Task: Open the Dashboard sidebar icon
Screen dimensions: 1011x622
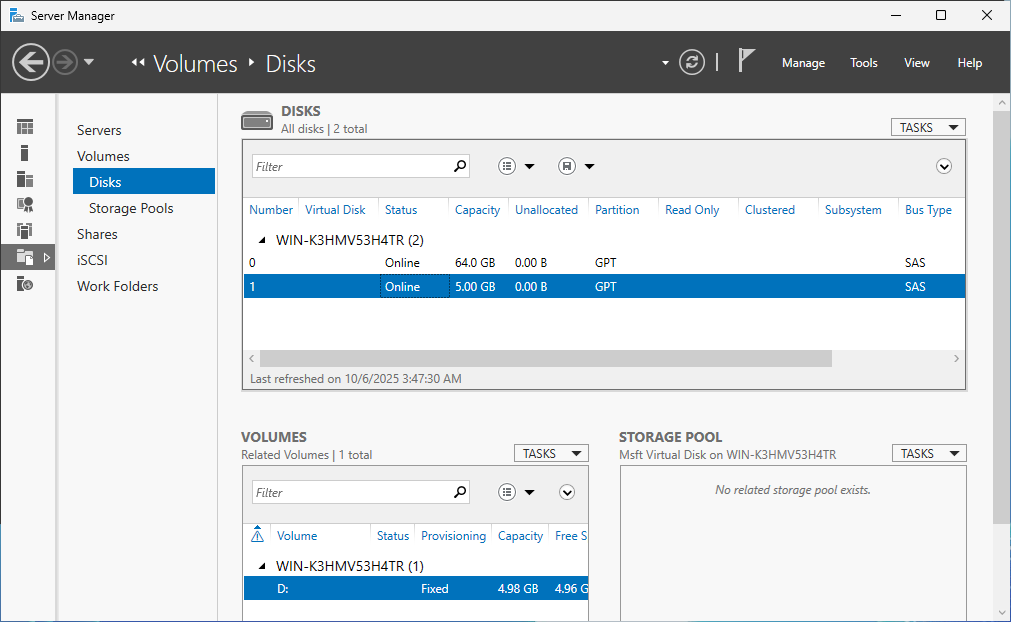Action: point(25,127)
